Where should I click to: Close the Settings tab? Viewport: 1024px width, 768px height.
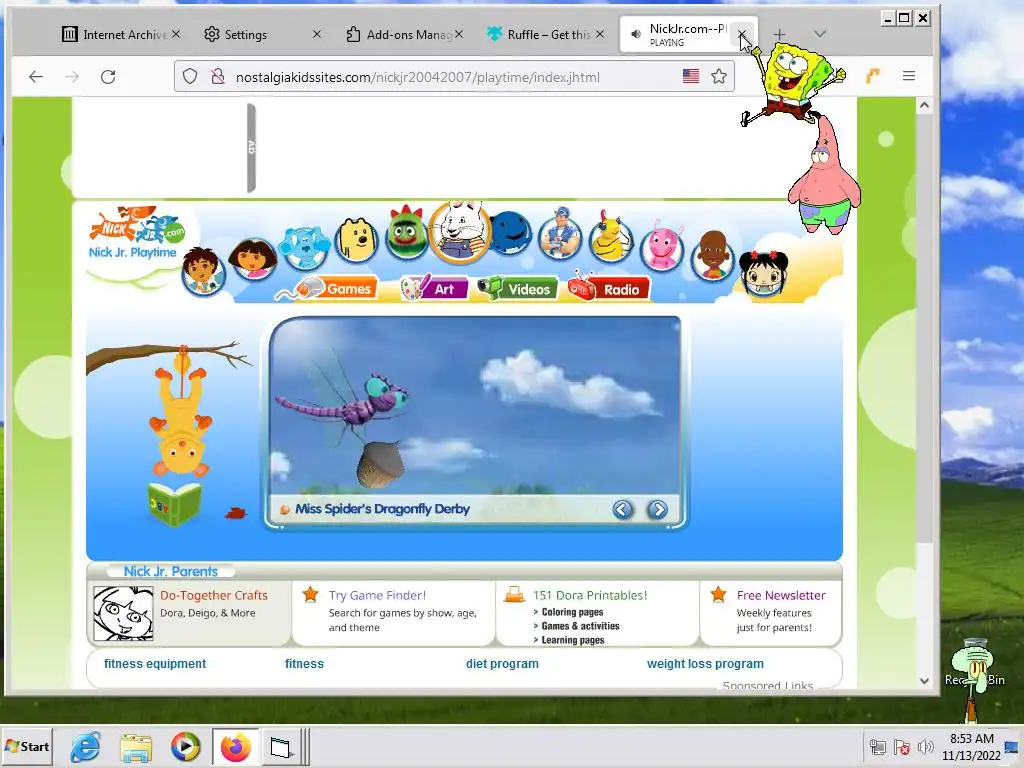coord(317,34)
